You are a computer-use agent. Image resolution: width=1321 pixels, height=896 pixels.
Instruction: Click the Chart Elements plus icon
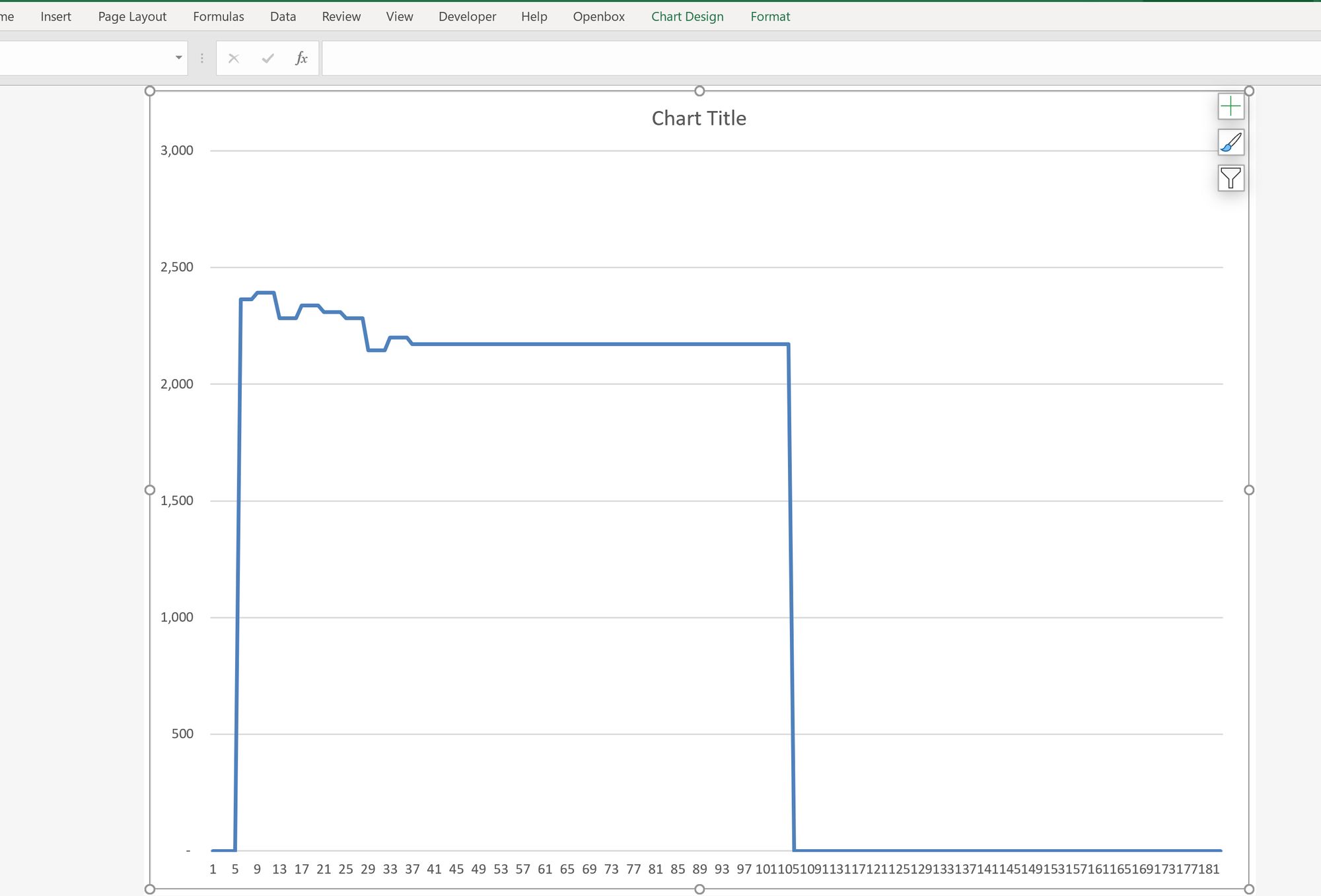[x=1231, y=106]
